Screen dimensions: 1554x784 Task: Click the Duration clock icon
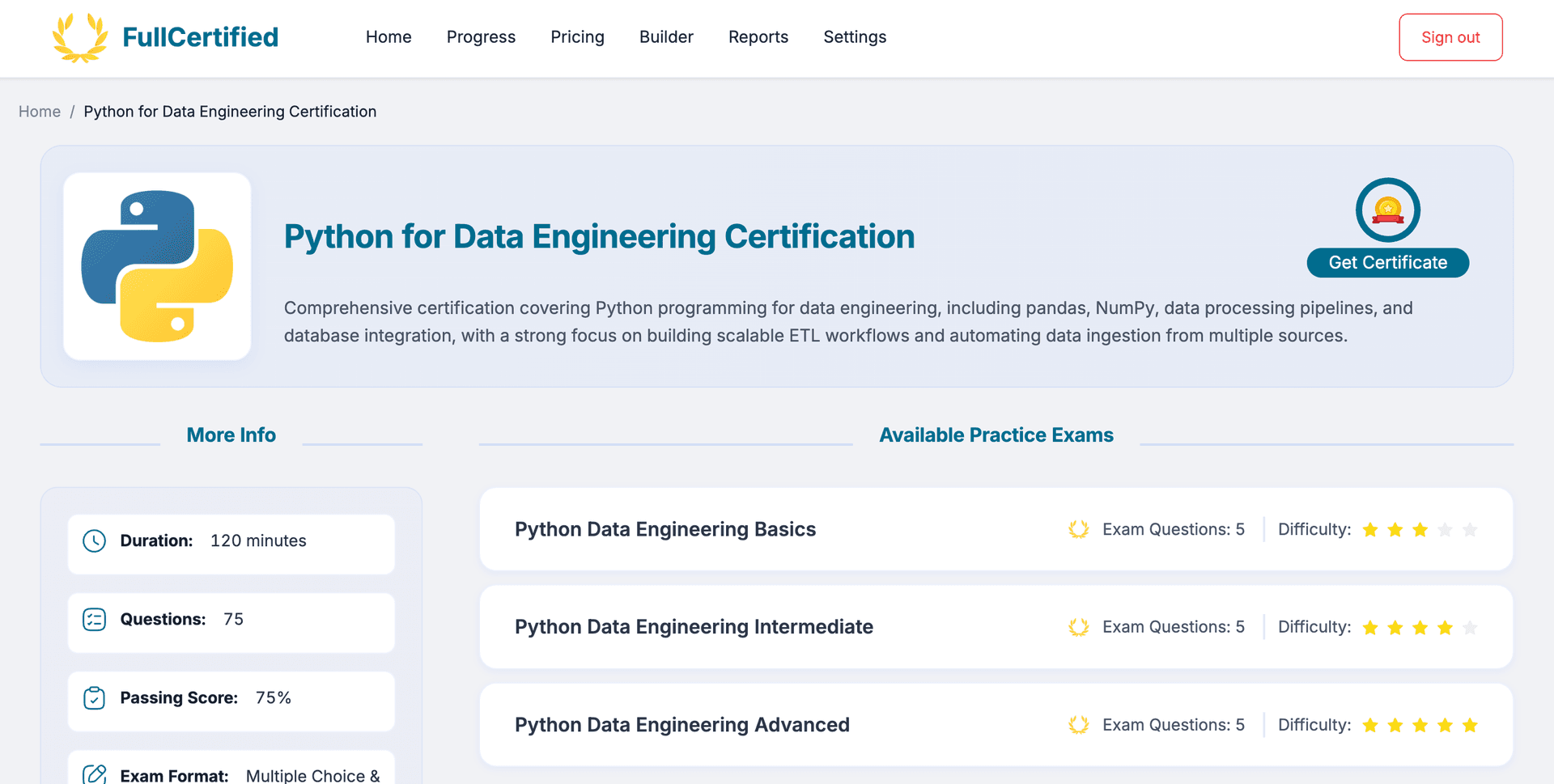click(x=95, y=541)
